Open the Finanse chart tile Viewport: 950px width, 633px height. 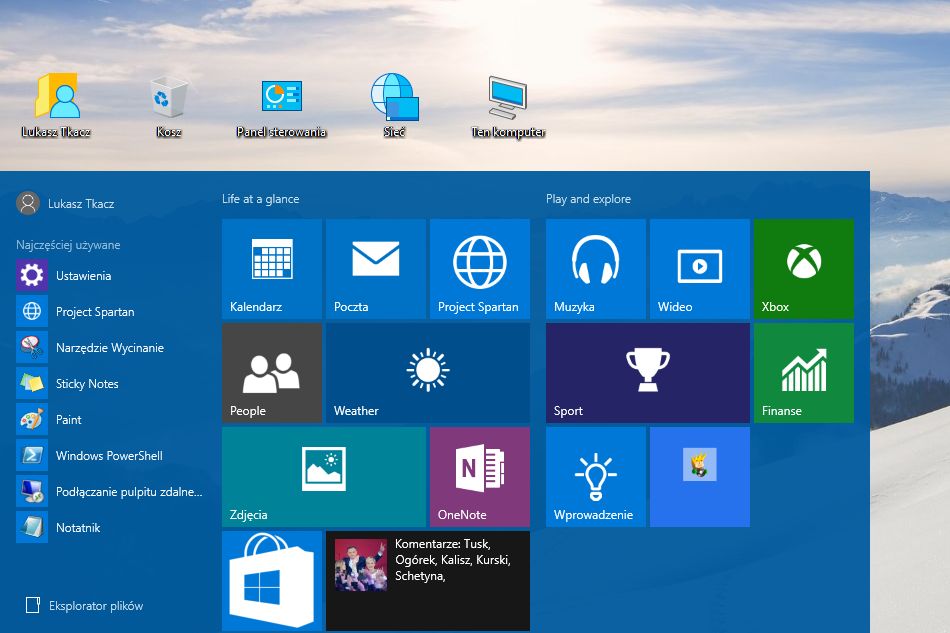(804, 373)
